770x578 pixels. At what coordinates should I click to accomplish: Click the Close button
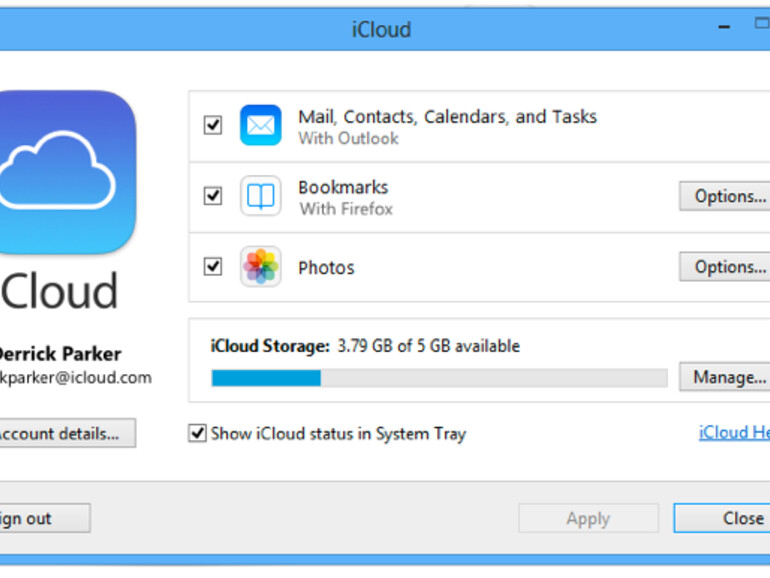(x=722, y=518)
